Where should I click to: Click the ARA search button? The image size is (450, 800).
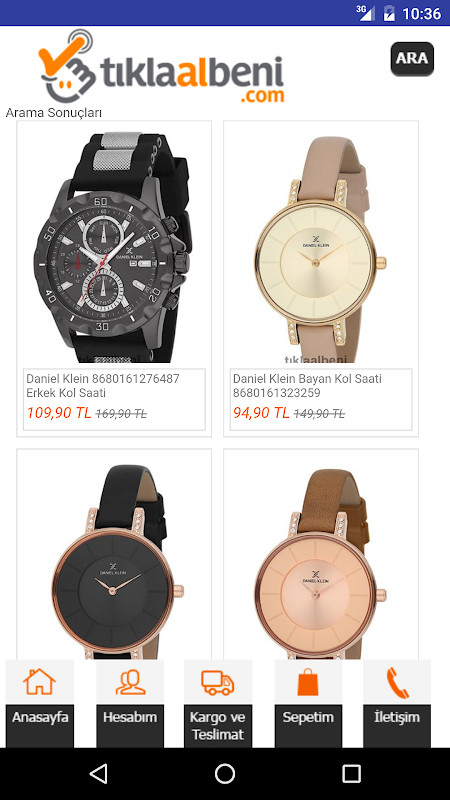pyautogui.click(x=412, y=59)
